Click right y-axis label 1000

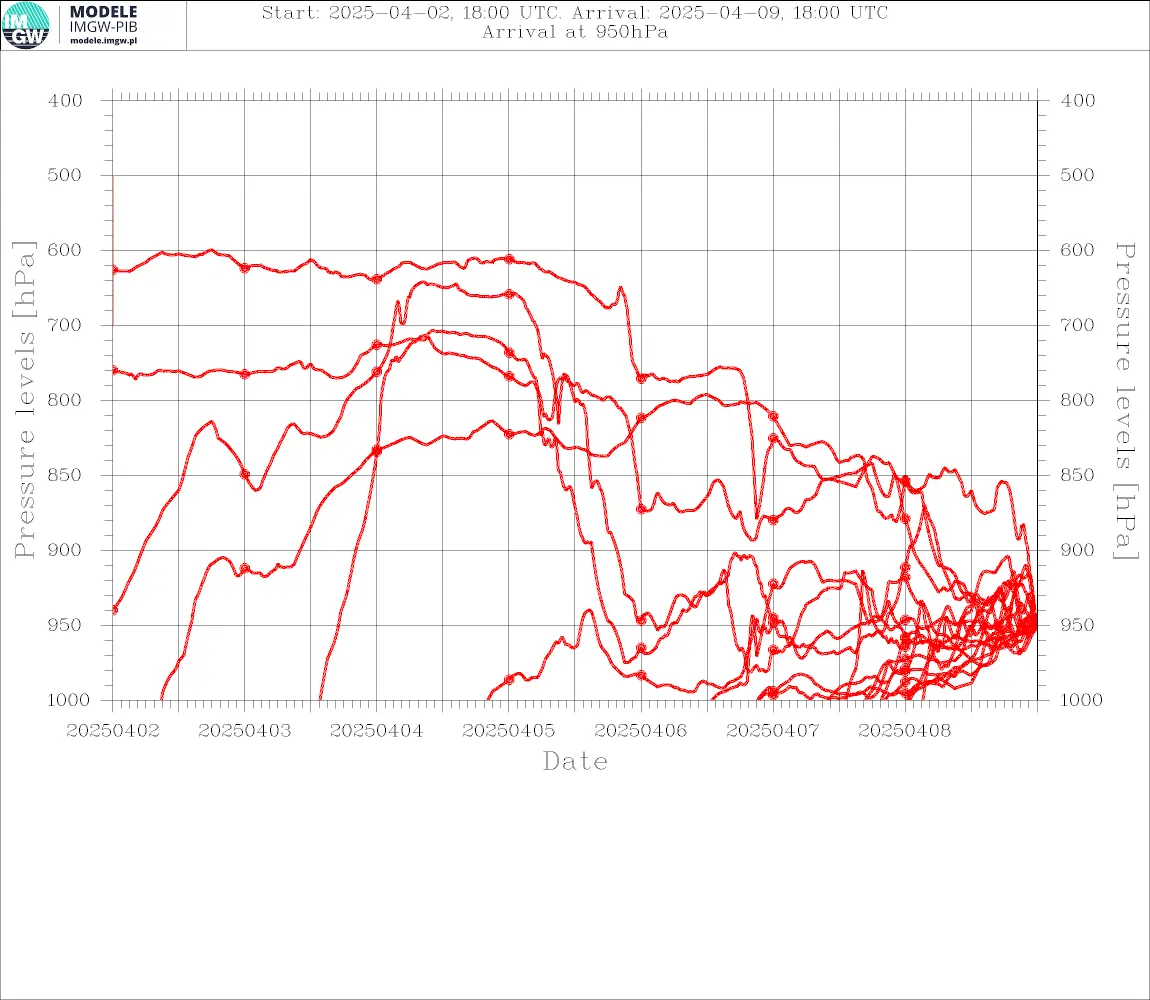point(1081,700)
